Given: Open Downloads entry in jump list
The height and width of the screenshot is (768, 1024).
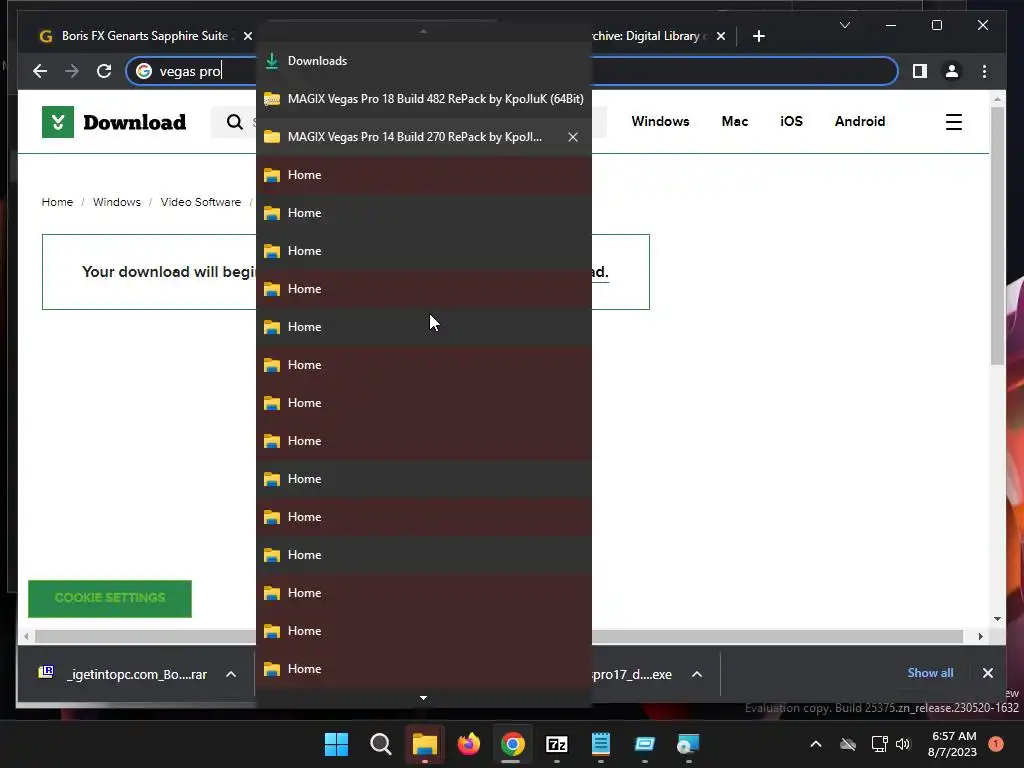Looking at the screenshot, I should tap(424, 61).
